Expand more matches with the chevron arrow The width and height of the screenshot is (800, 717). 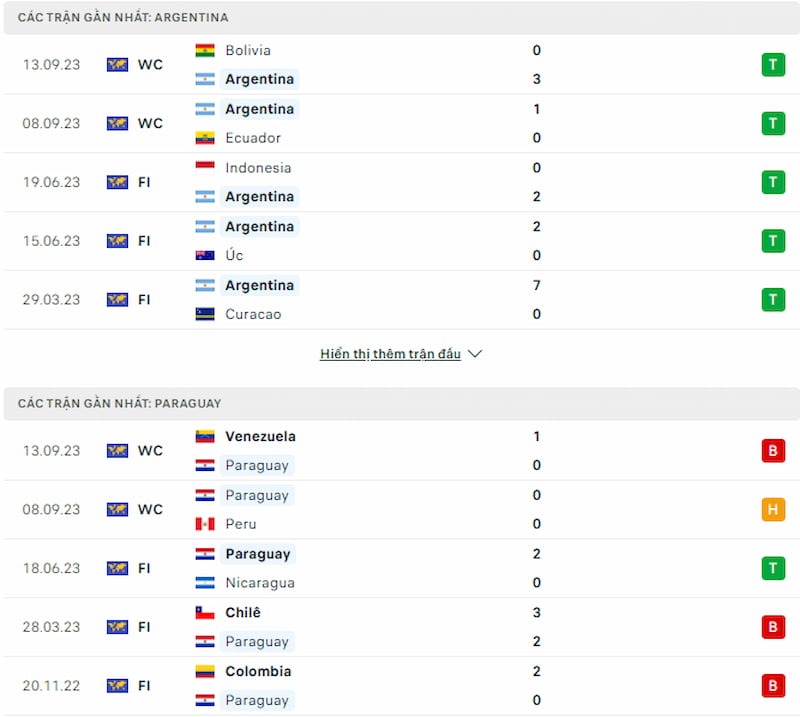coord(475,354)
